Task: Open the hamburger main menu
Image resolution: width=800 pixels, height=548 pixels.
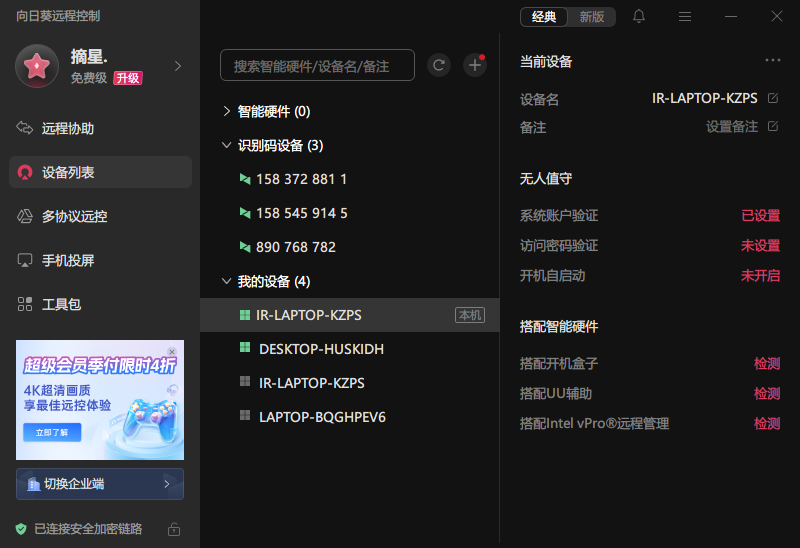Action: (x=685, y=17)
